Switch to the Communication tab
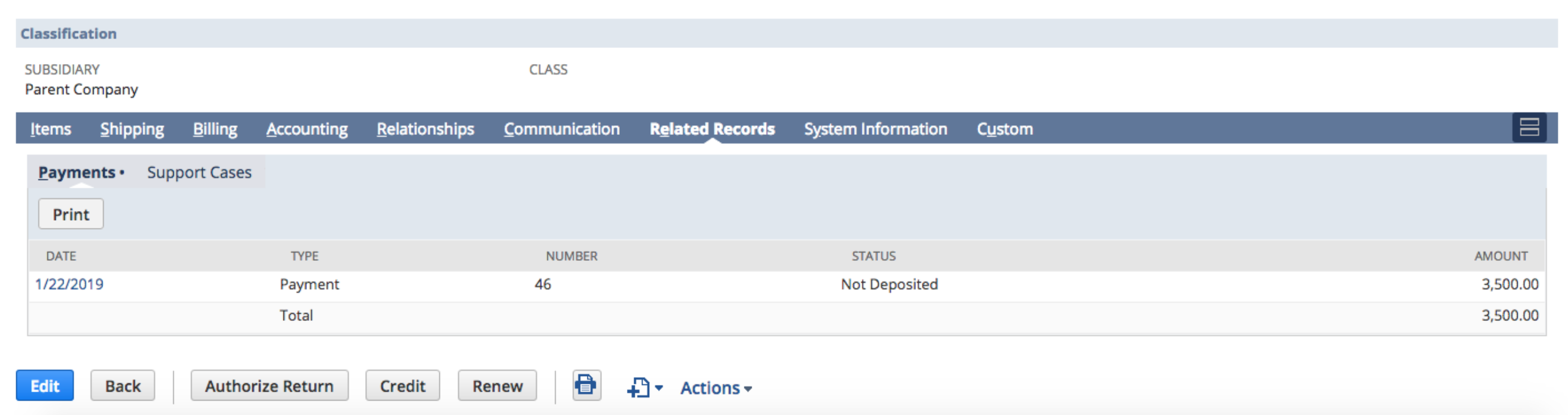Screen dimensions: 1568x415 561,128
